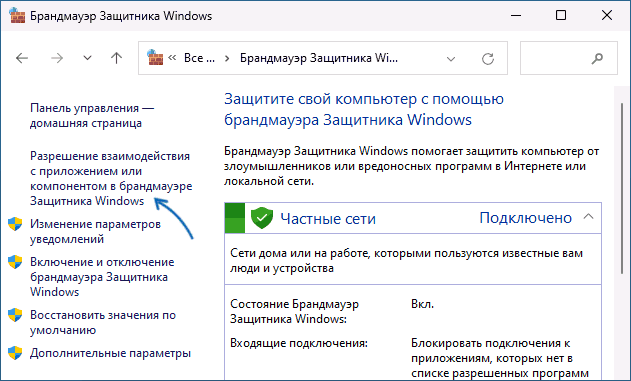Maximize the firewall window
631x381 pixels.
pyautogui.click(x=561, y=15)
